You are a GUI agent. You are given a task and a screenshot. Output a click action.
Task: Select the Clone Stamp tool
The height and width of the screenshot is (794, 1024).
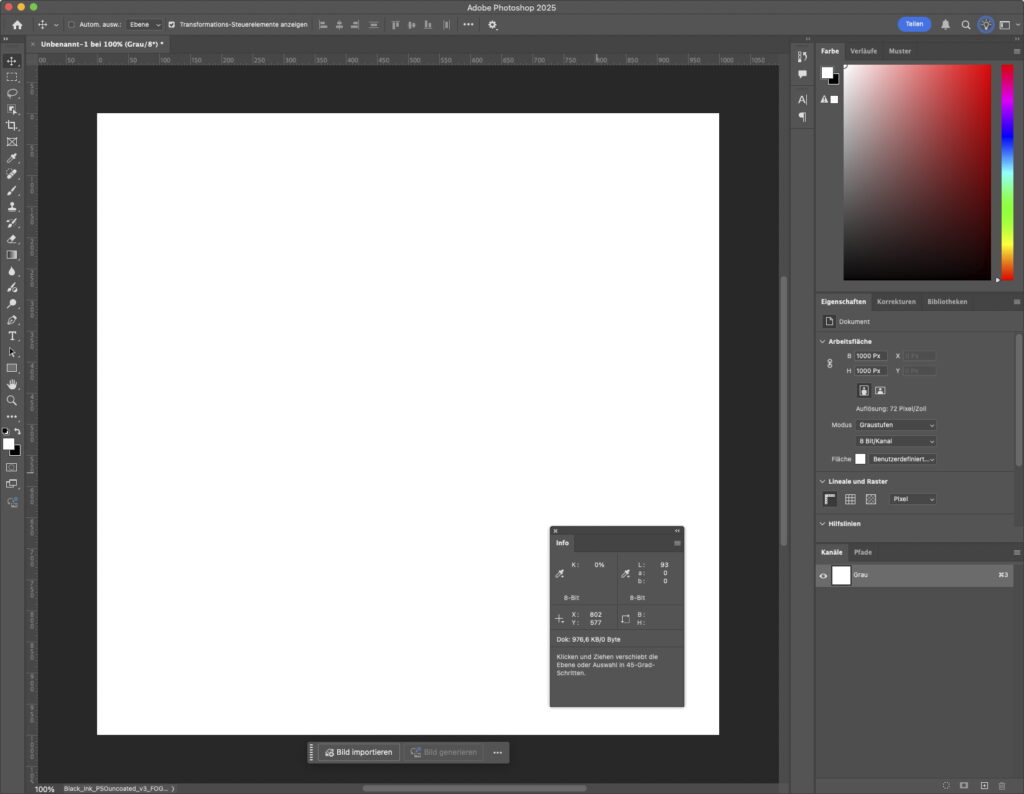tap(12, 206)
